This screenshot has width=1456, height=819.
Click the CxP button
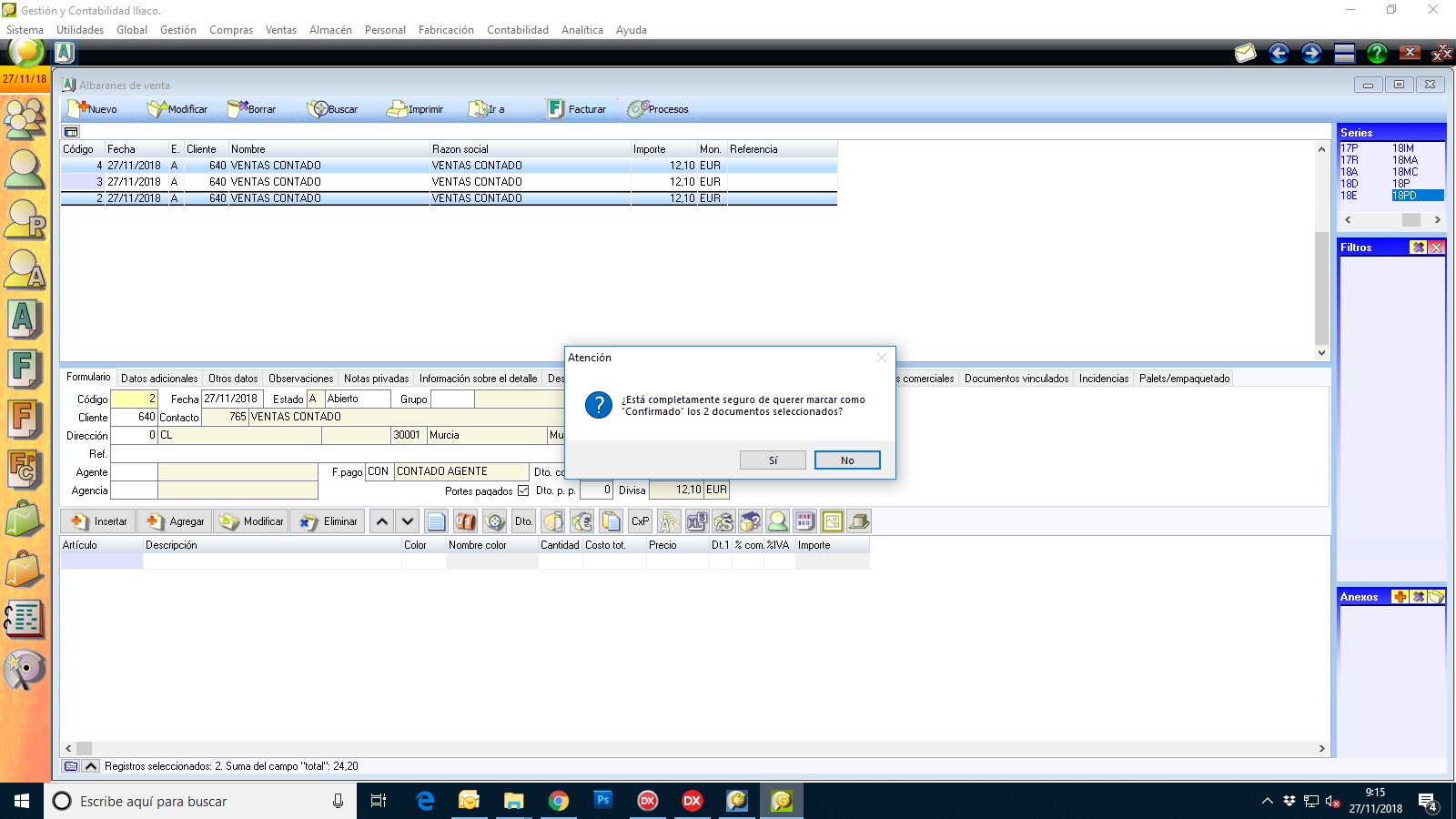[641, 521]
